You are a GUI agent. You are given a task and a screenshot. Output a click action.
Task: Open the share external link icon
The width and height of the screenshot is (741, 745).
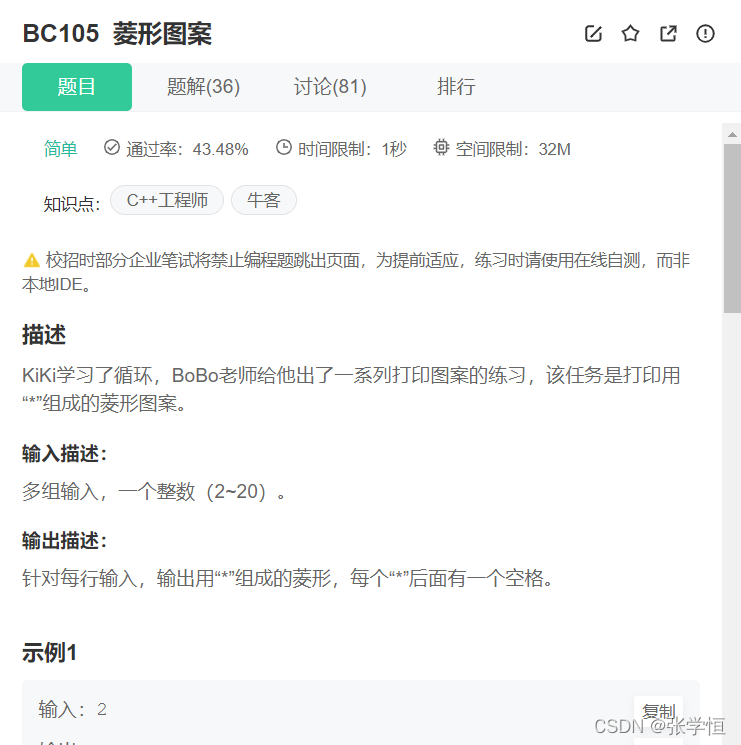pos(668,34)
